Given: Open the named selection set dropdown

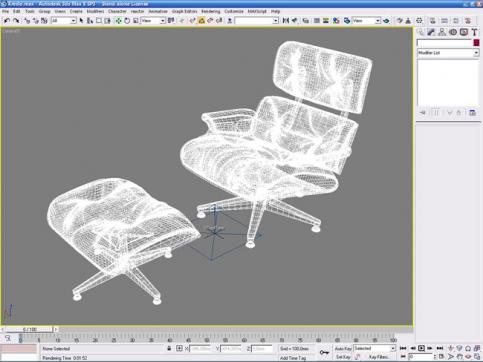Looking at the screenshot, I should 256,21.
